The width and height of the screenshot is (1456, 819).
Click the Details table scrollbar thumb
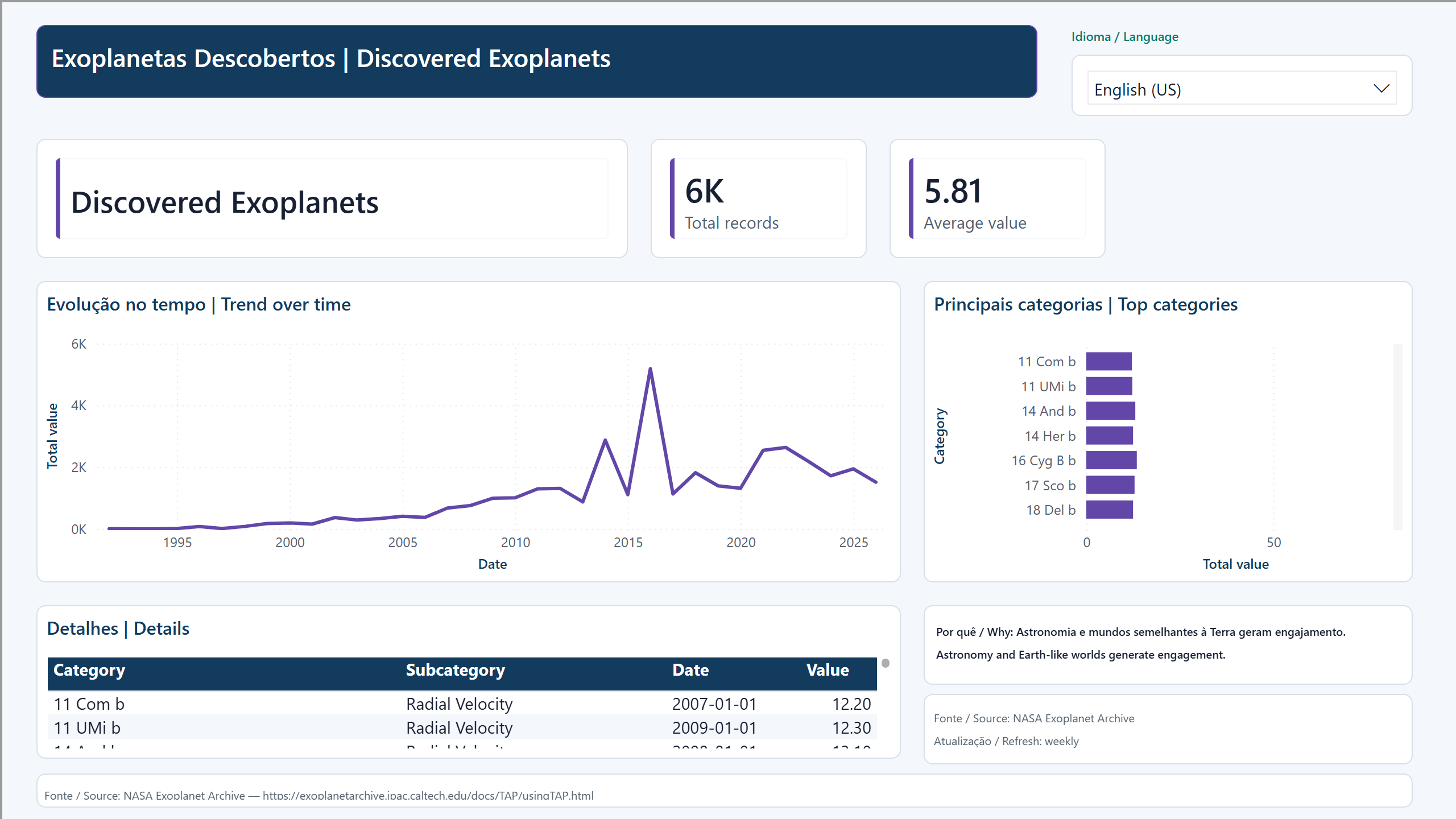click(x=886, y=663)
